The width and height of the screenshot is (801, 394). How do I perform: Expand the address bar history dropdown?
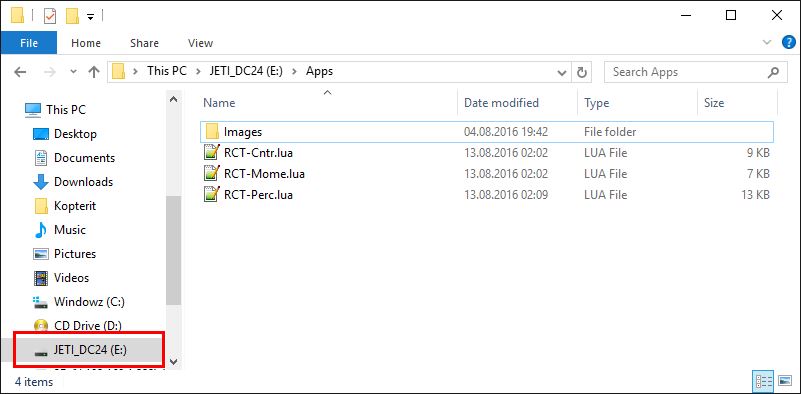coord(562,73)
